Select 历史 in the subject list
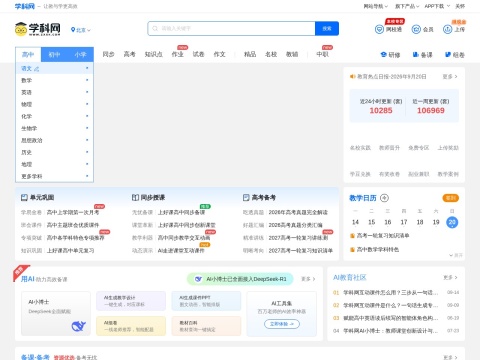The image size is (480, 360). click(26, 152)
